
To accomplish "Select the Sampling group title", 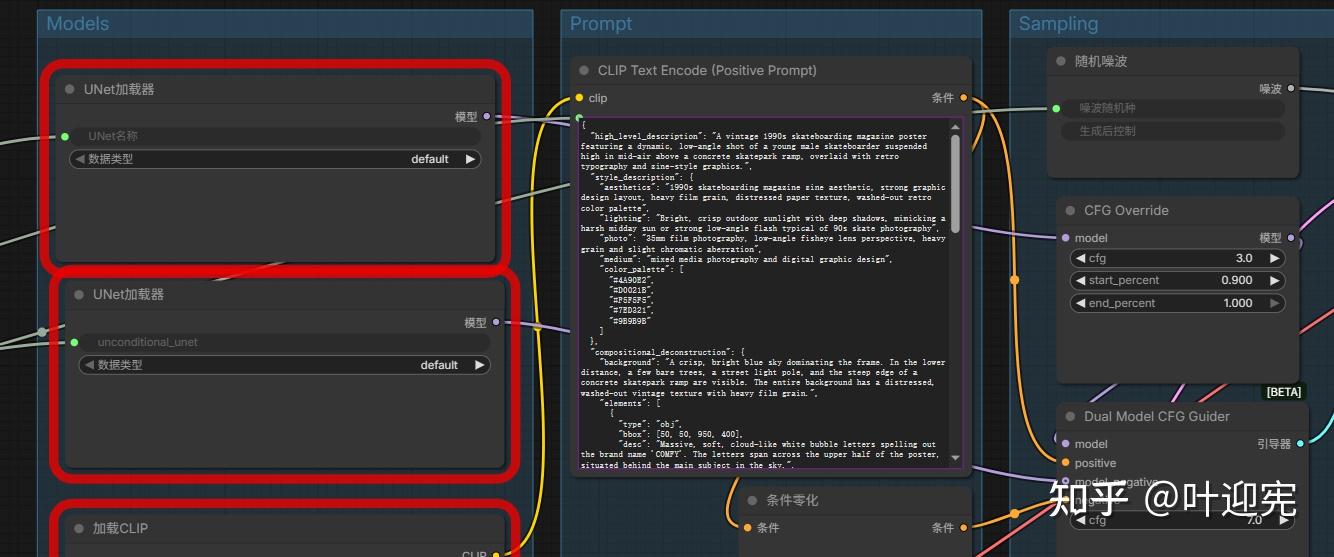I will click(1058, 24).
